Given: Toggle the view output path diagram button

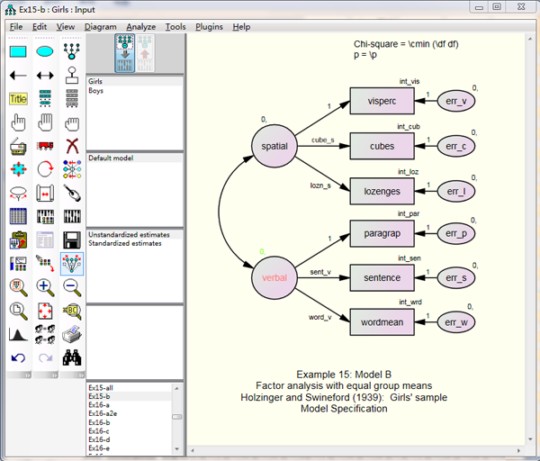Looking at the screenshot, I should (145, 53).
